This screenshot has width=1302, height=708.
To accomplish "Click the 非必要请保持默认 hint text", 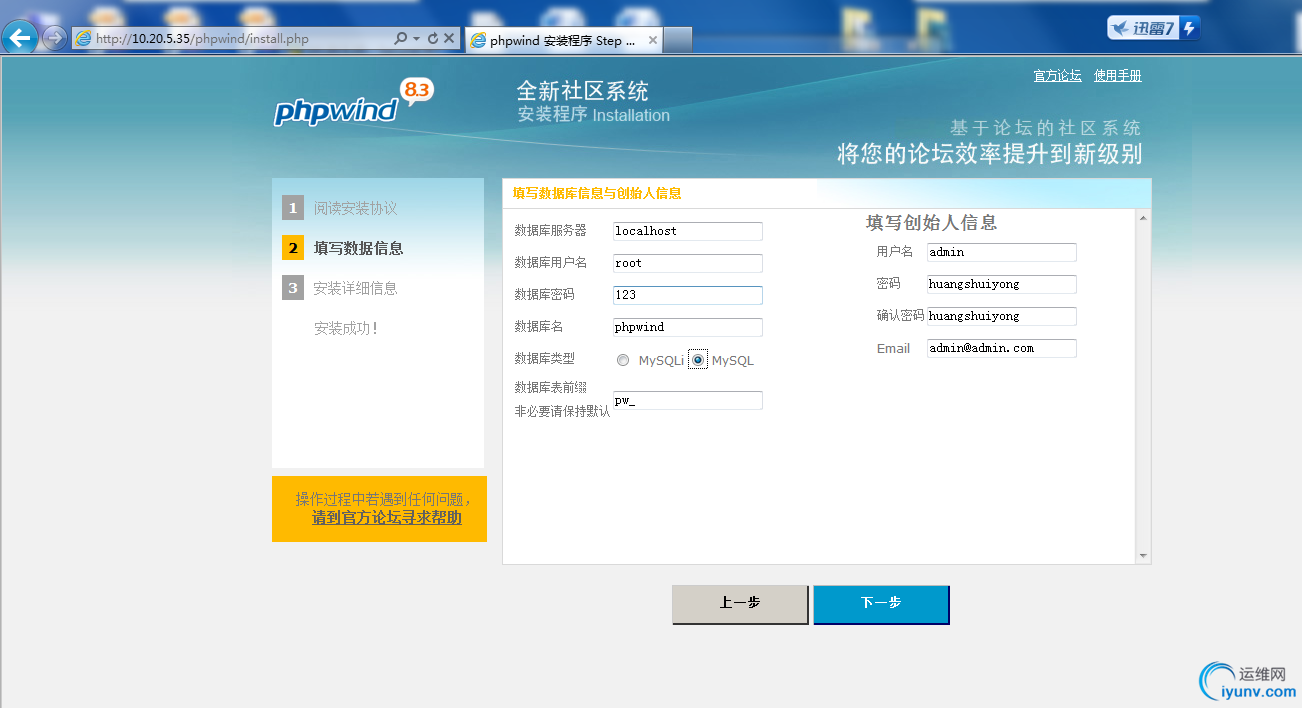I will tap(562, 411).
